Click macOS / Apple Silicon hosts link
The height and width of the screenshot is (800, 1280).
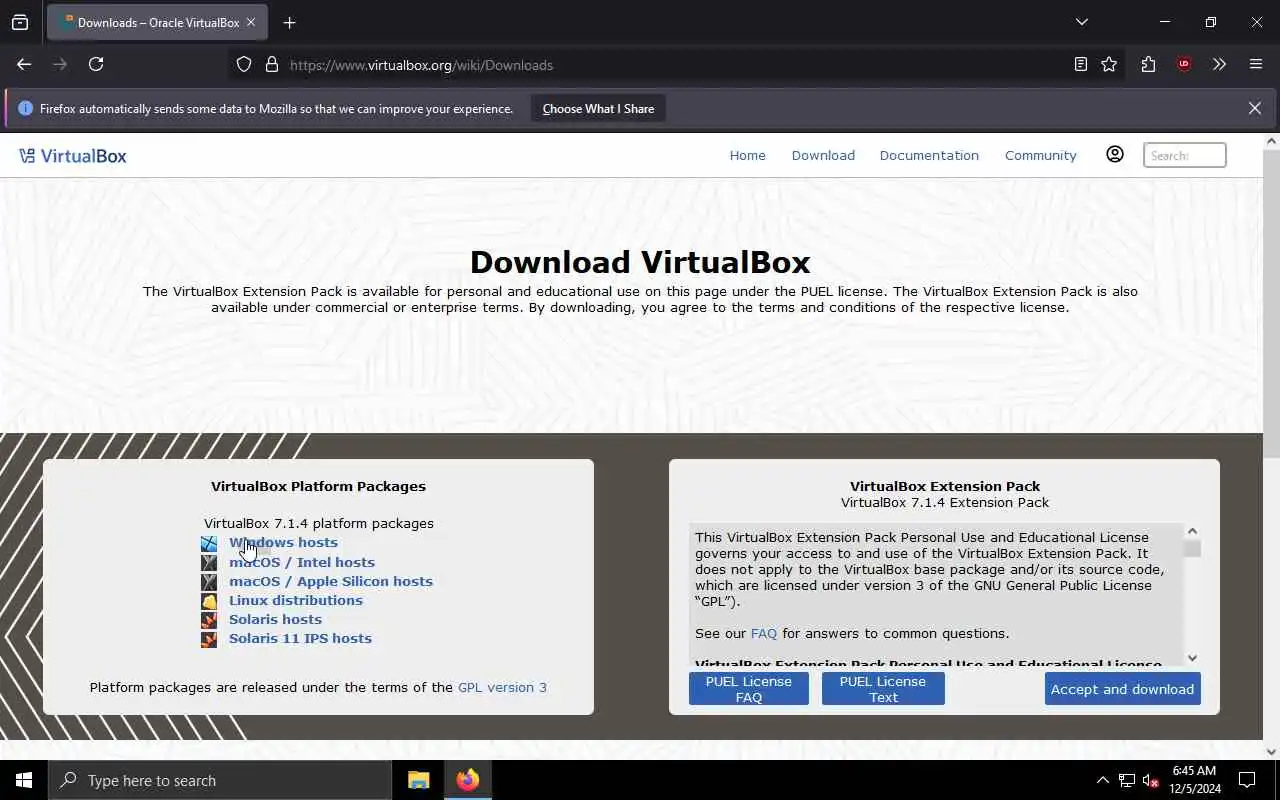(331, 581)
